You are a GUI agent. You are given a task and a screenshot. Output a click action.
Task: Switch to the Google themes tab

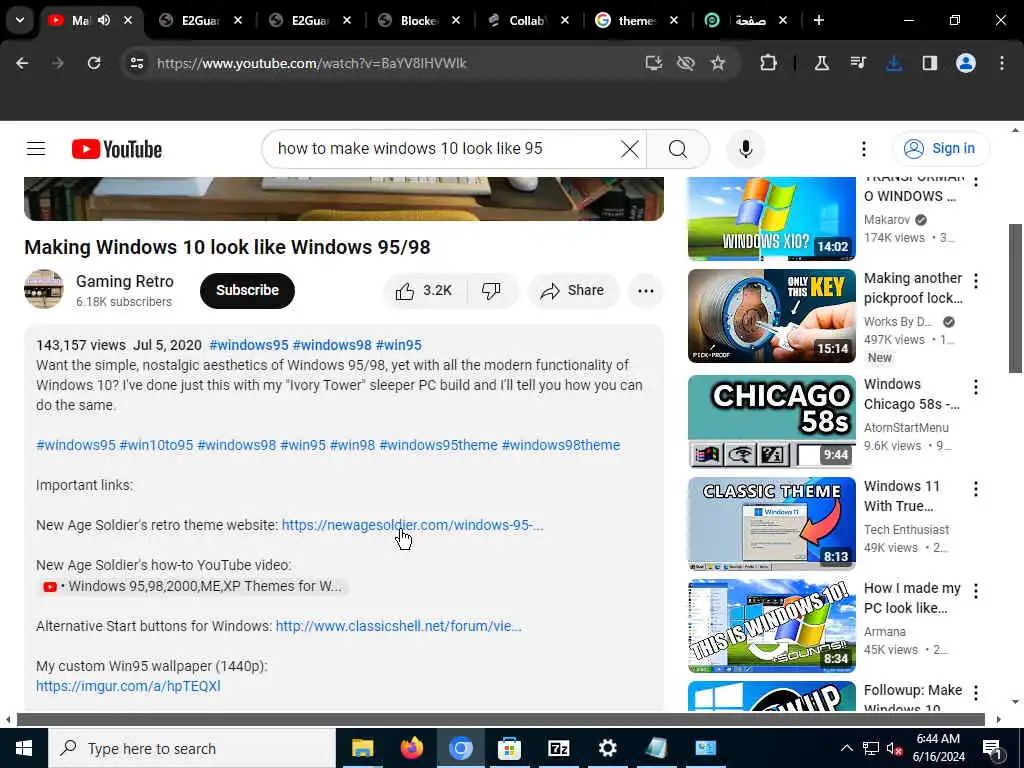(x=637, y=20)
